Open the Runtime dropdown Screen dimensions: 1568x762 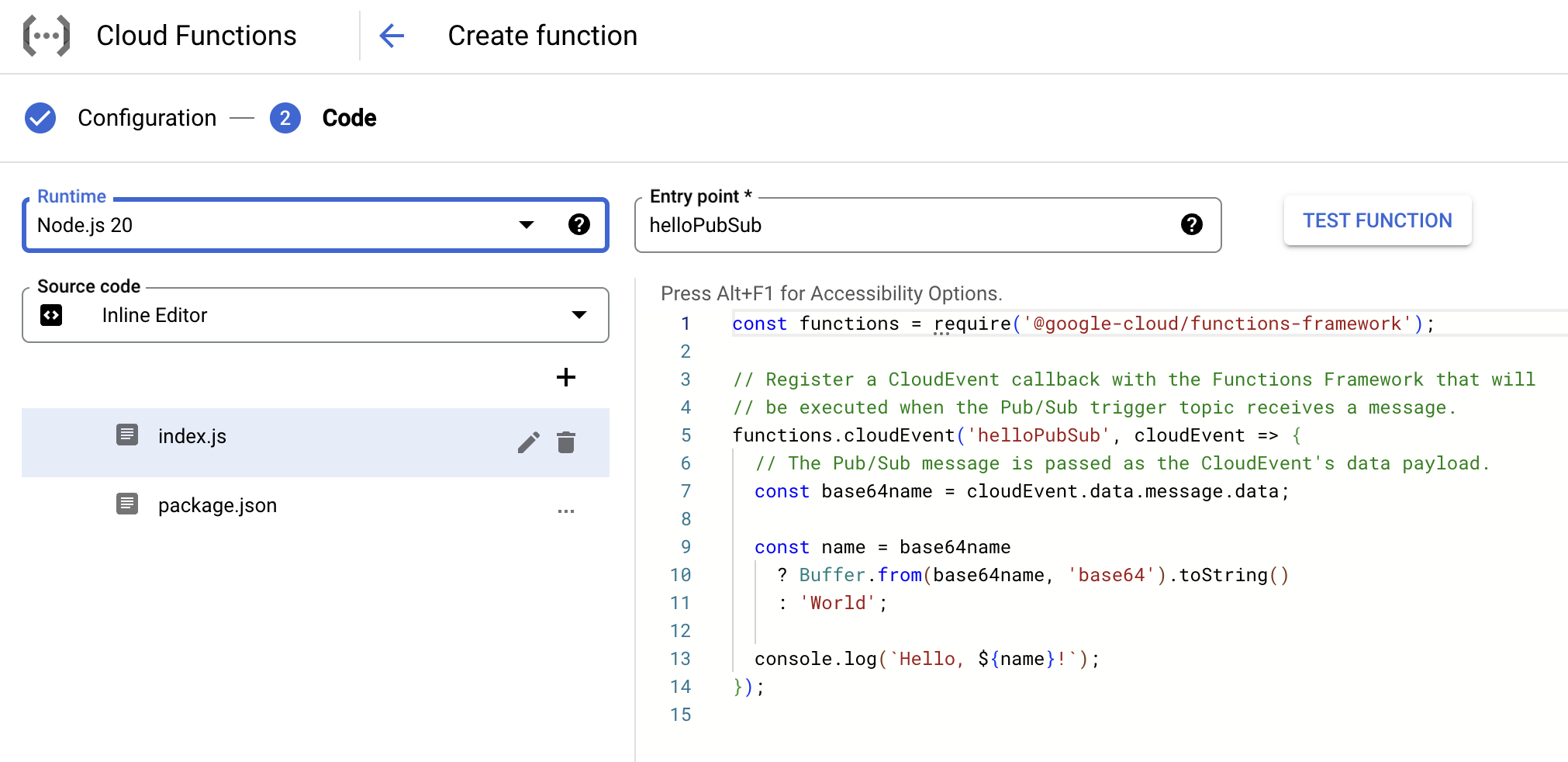tap(526, 225)
